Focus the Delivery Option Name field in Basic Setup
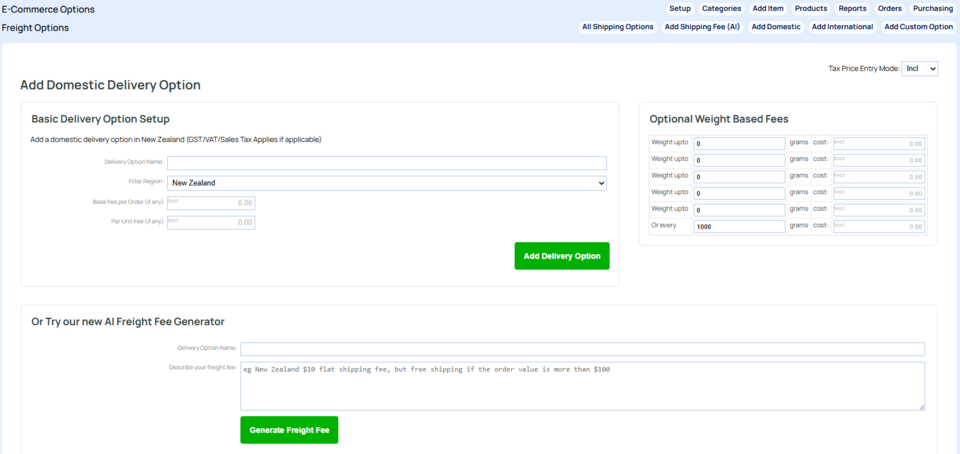 pyautogui.click(x=387, y=163)
